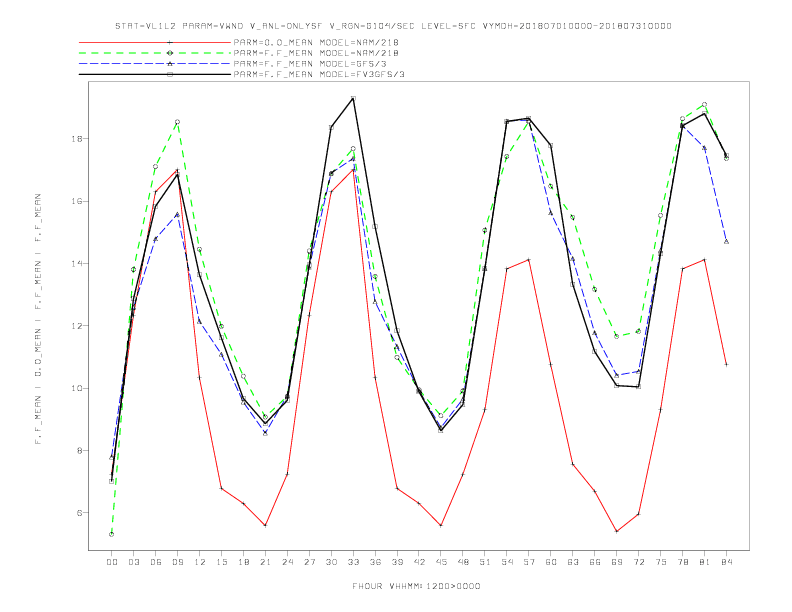Click x-axis forecast hour label 12
This screenshot has height=612, width=792.
(200, 562)
